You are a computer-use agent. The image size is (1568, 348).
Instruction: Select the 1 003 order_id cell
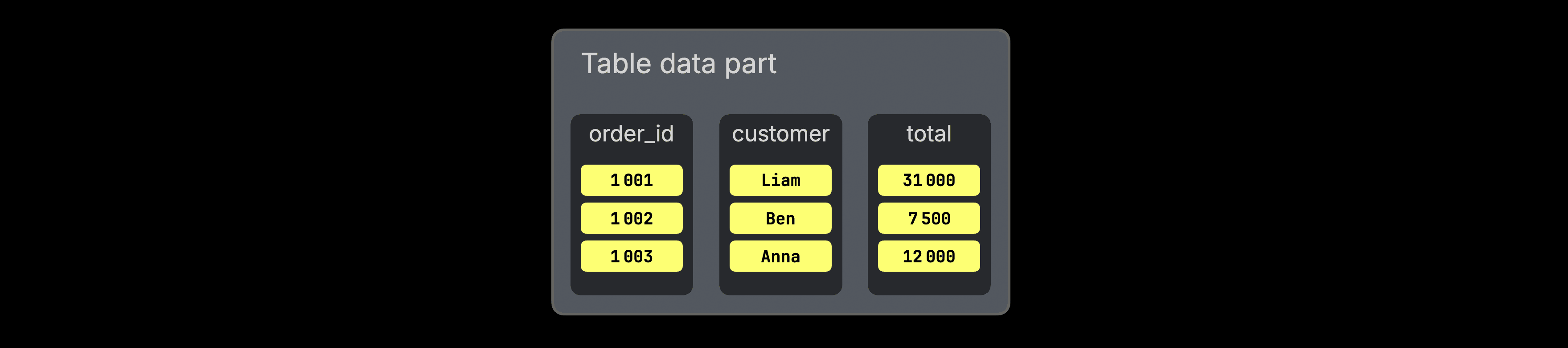(631, 256)
